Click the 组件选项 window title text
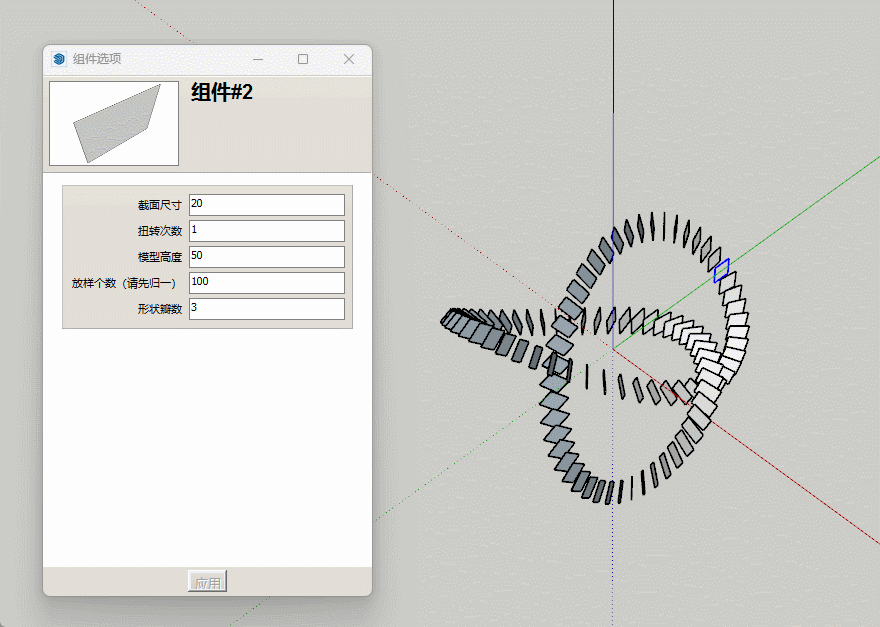880x627 pixels. coord(97,59)
